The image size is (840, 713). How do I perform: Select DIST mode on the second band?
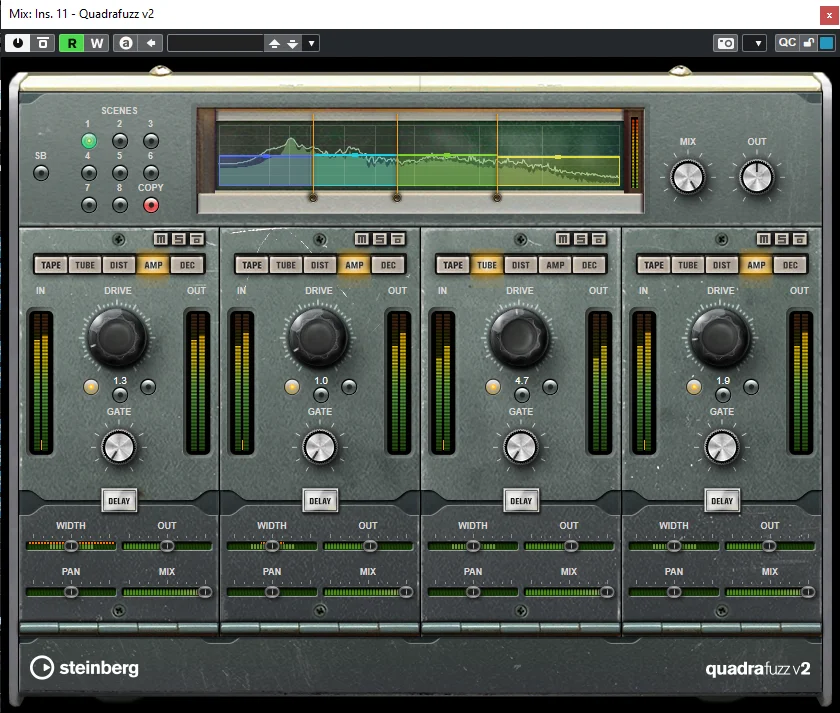tap(320, 265)
